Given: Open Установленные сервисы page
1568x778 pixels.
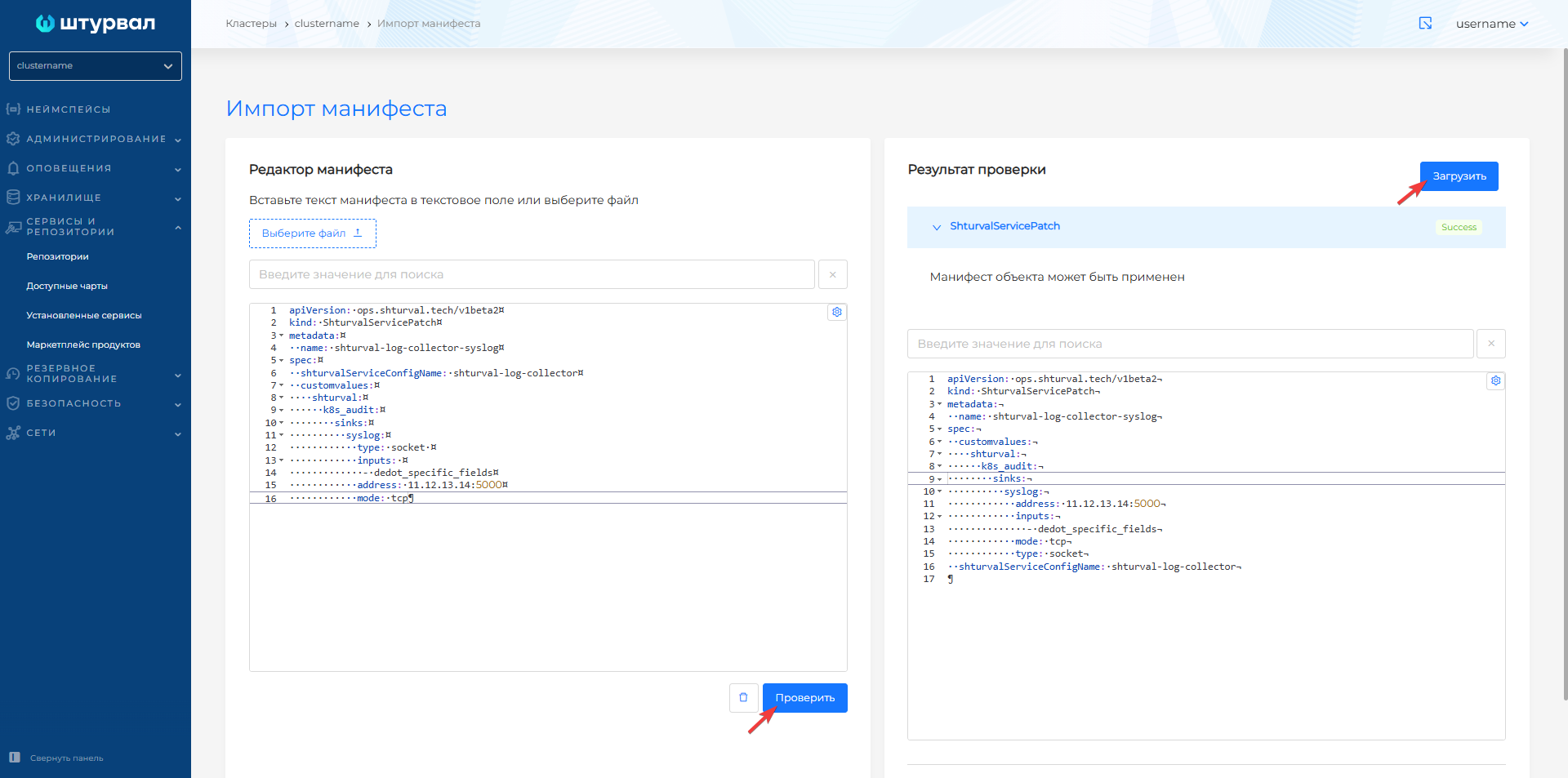Looking at the screenshot, I should (84, 315).
